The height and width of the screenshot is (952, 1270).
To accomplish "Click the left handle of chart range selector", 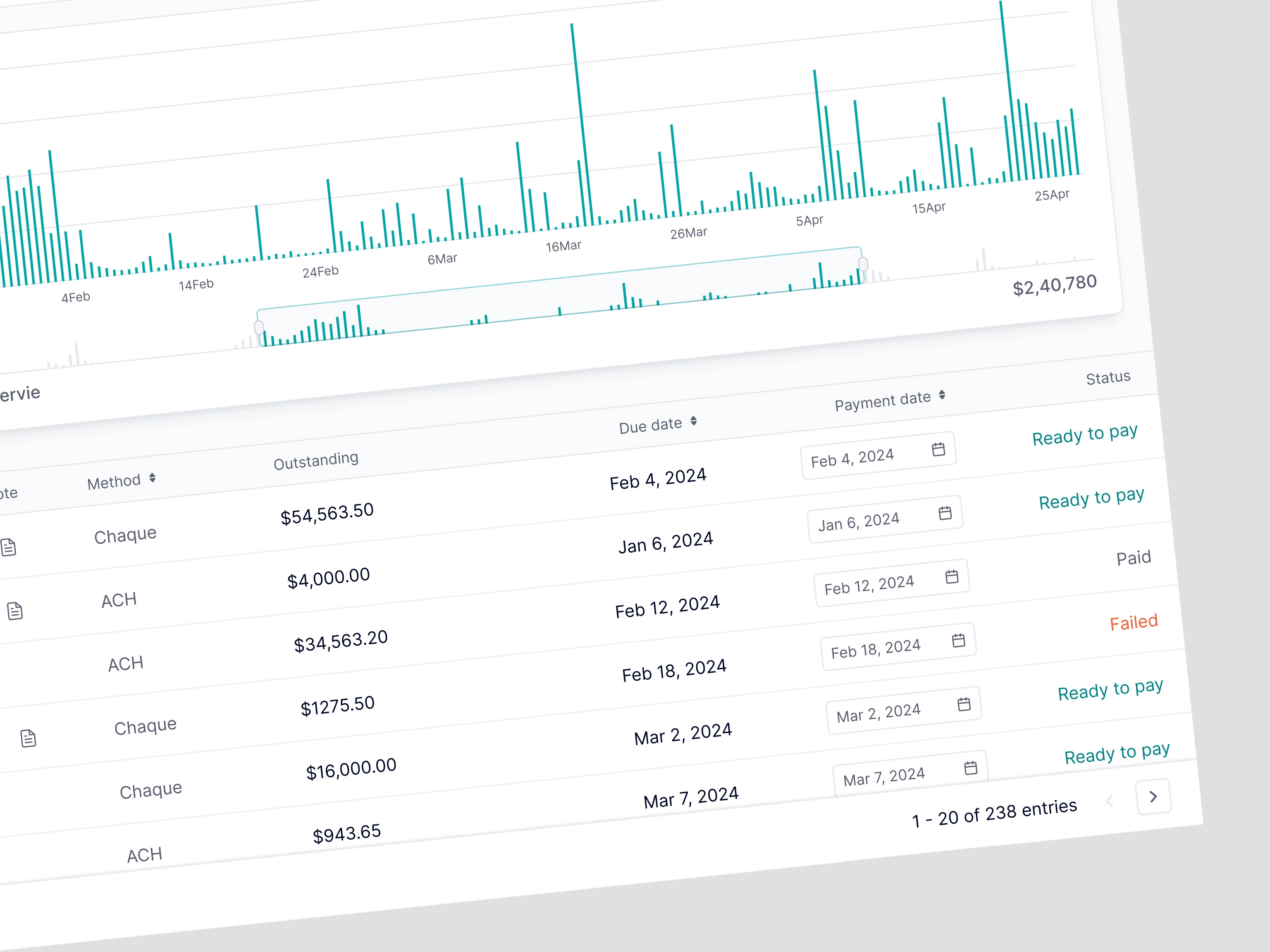I will (x=259, y=327).
